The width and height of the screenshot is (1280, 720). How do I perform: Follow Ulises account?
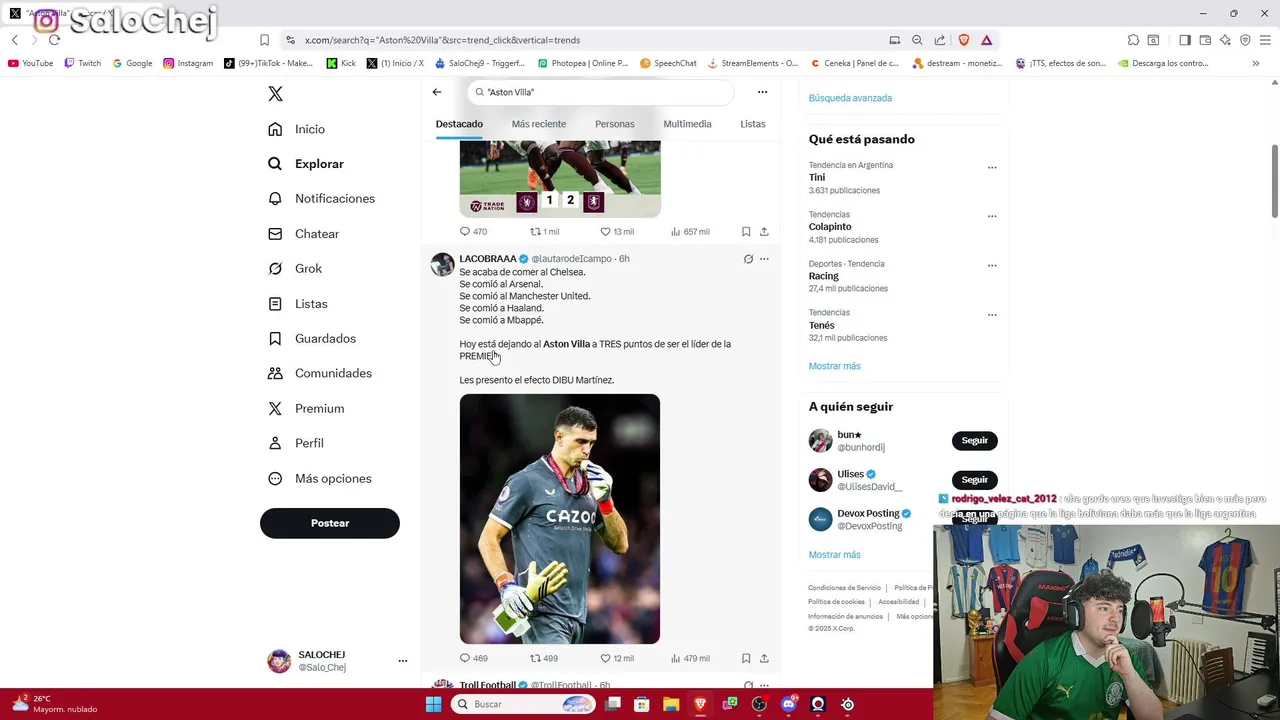(x=975, y=480)
